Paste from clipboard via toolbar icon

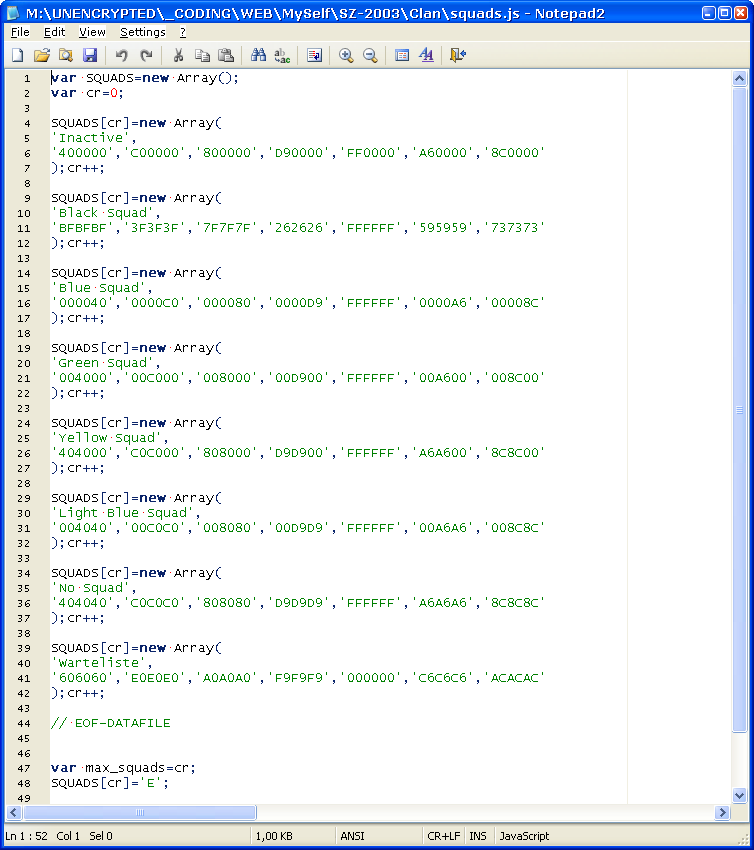(x=225, y=55)
